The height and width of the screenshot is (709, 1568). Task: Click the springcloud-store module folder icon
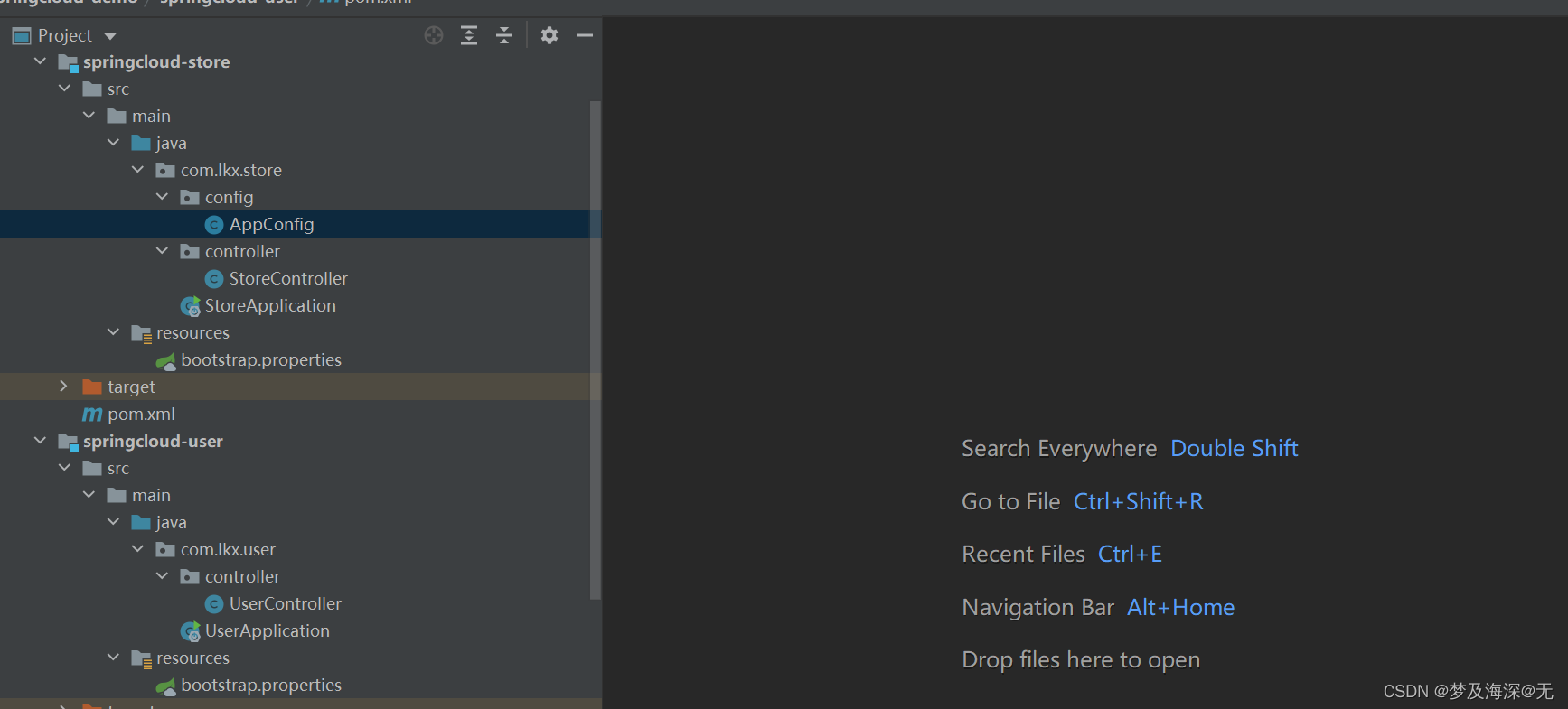pyautogui.click(x=69, y=63)
